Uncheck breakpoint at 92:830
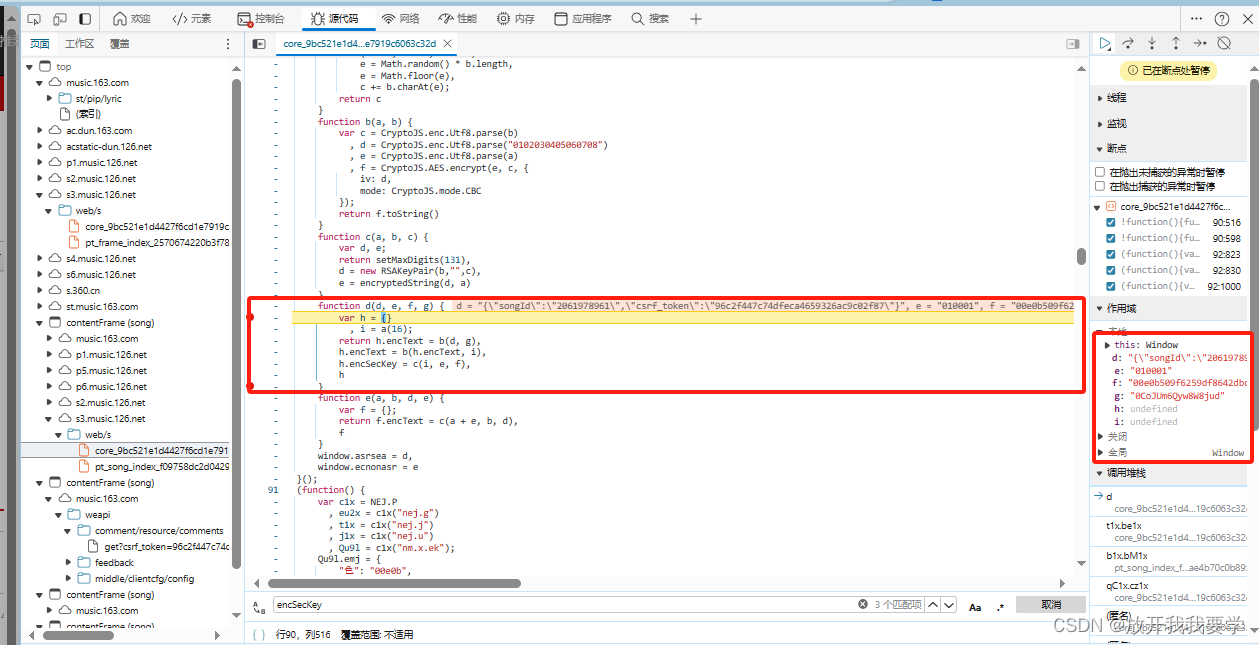 [x=1112, y=270]
